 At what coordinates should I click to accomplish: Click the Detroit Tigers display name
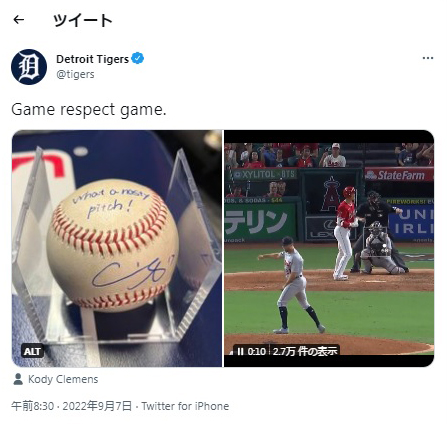coord(92,59)
